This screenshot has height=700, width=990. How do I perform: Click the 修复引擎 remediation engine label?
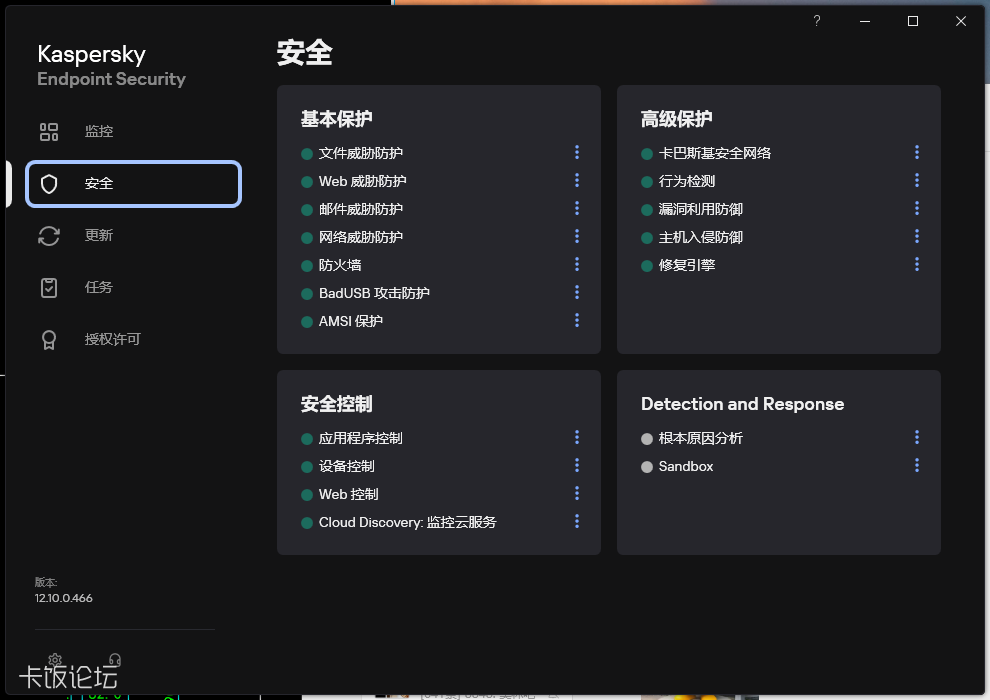coord(687,265)
